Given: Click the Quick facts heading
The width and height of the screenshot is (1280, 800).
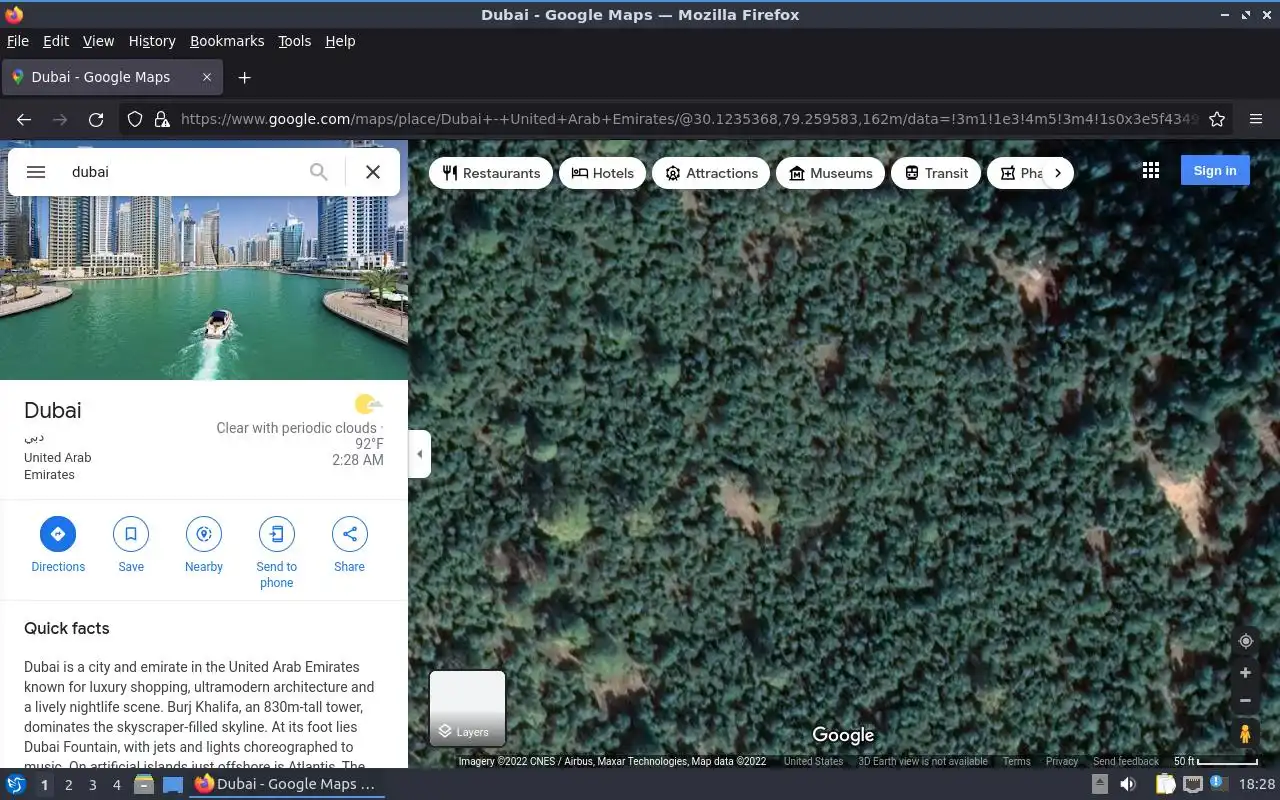Looking at the screenshot, I should point(67,628).
